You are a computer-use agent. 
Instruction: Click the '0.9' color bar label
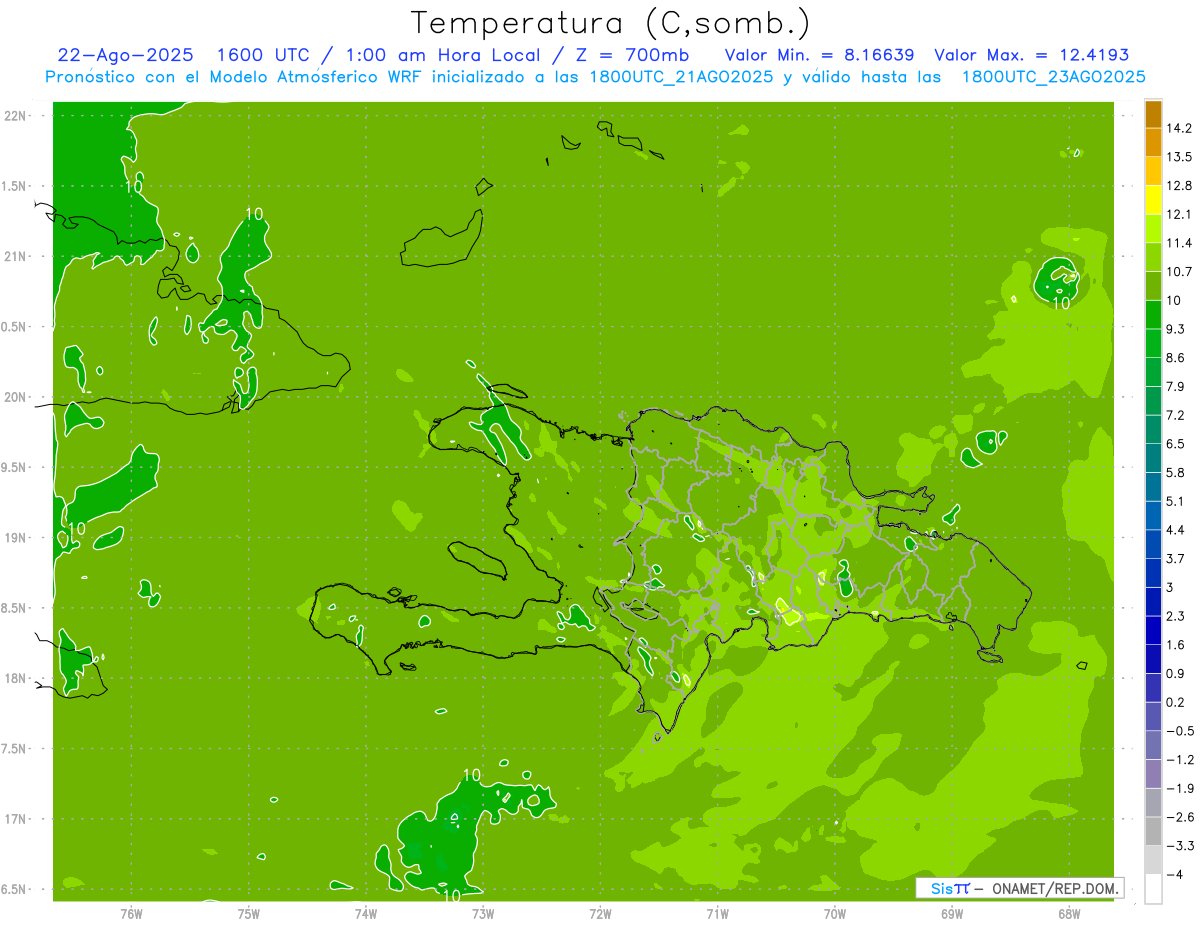click(1175, 673)
